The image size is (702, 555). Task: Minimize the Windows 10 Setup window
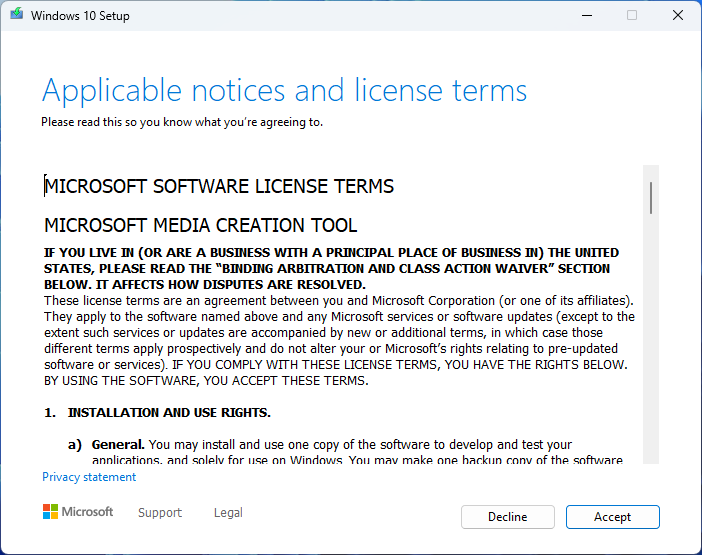[585, 16]
